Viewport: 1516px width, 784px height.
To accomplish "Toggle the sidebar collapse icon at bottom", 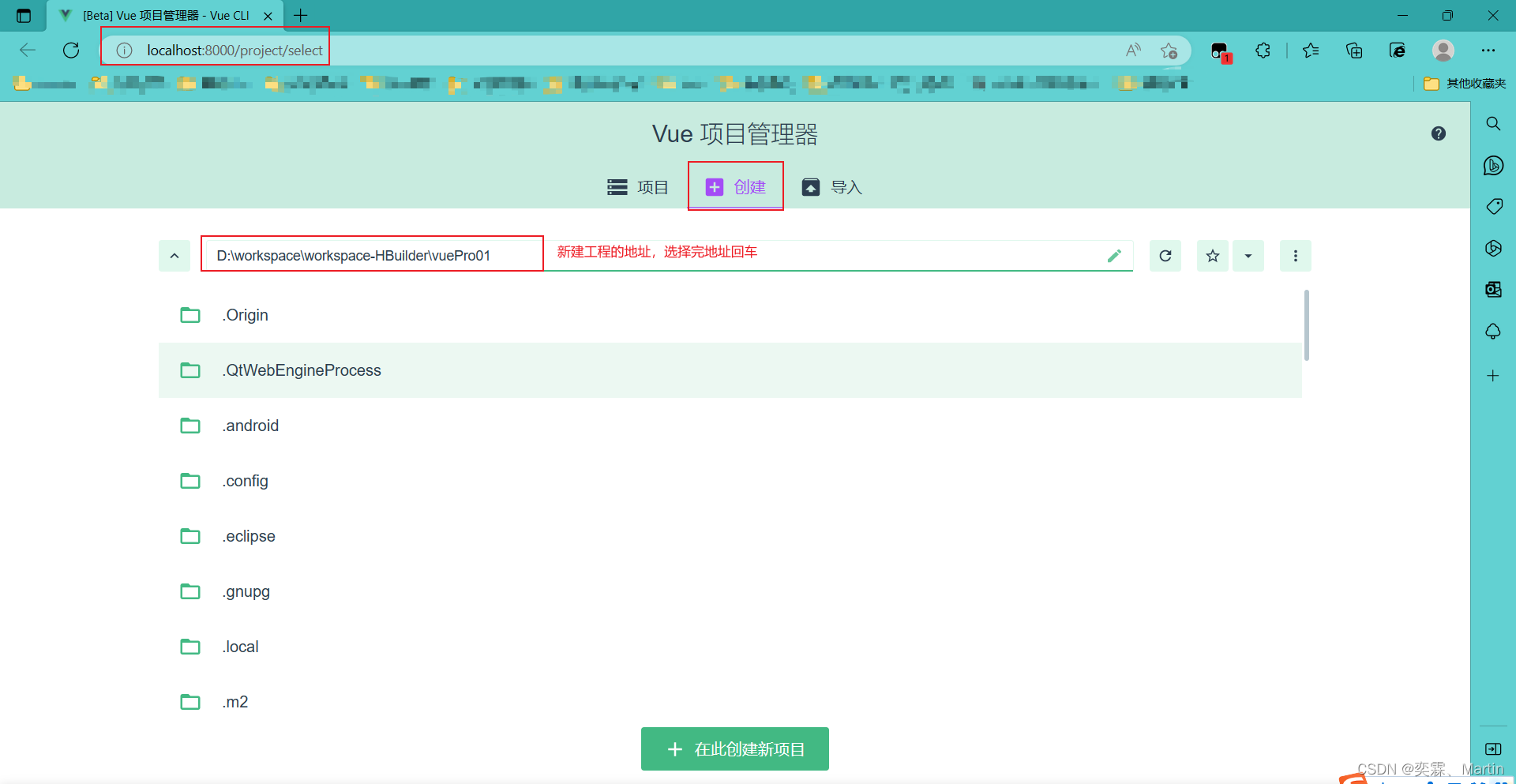I will [x=1493, y=749].
